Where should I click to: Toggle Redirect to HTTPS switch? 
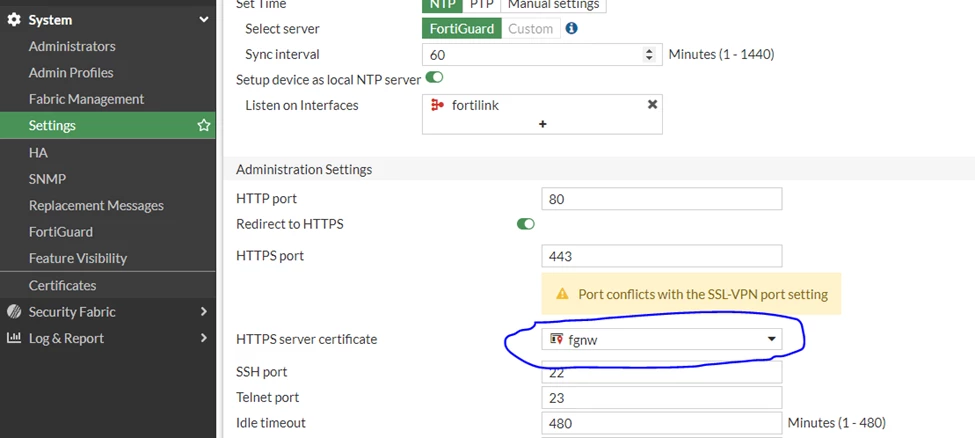pyautogui.click(x=525, y=224)
